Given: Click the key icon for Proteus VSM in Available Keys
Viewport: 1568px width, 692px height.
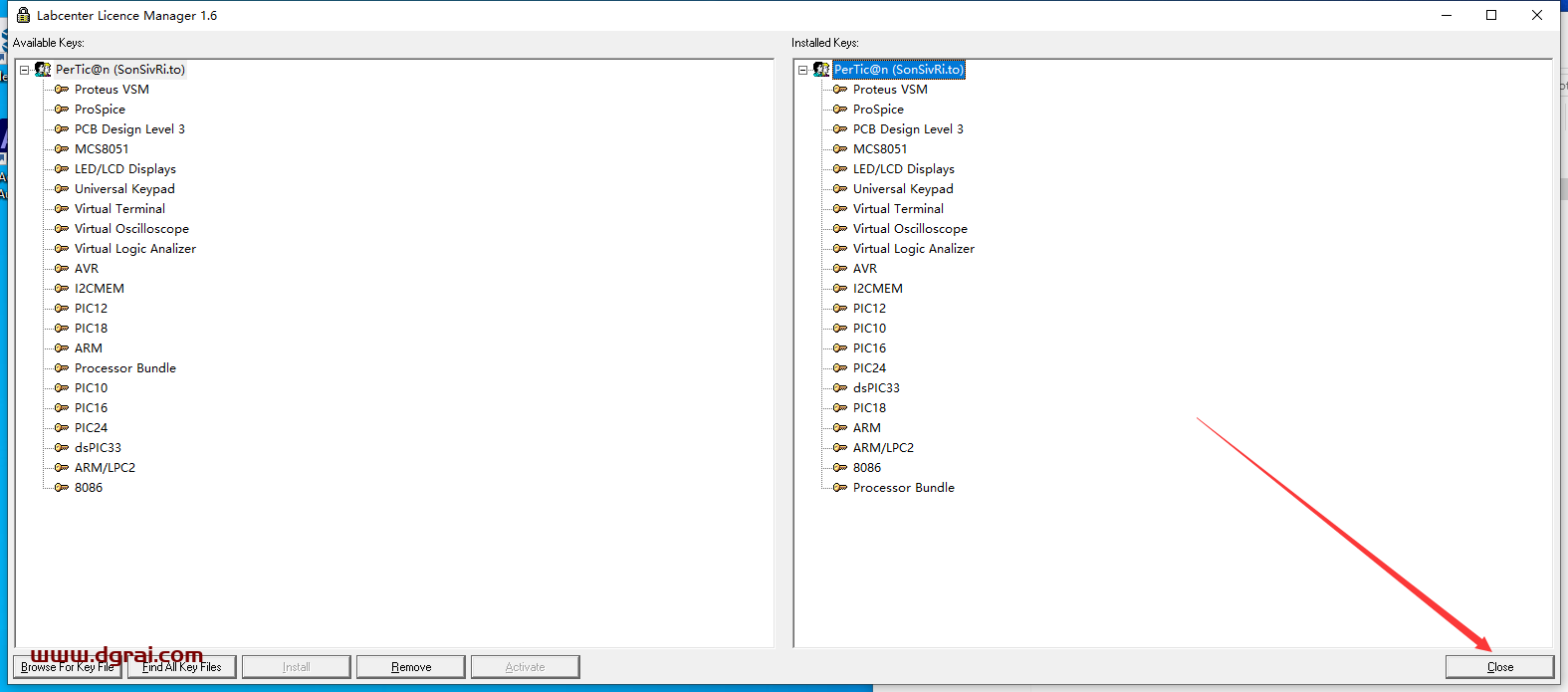Looking at the screenshot, I should (x=62, y=90).
